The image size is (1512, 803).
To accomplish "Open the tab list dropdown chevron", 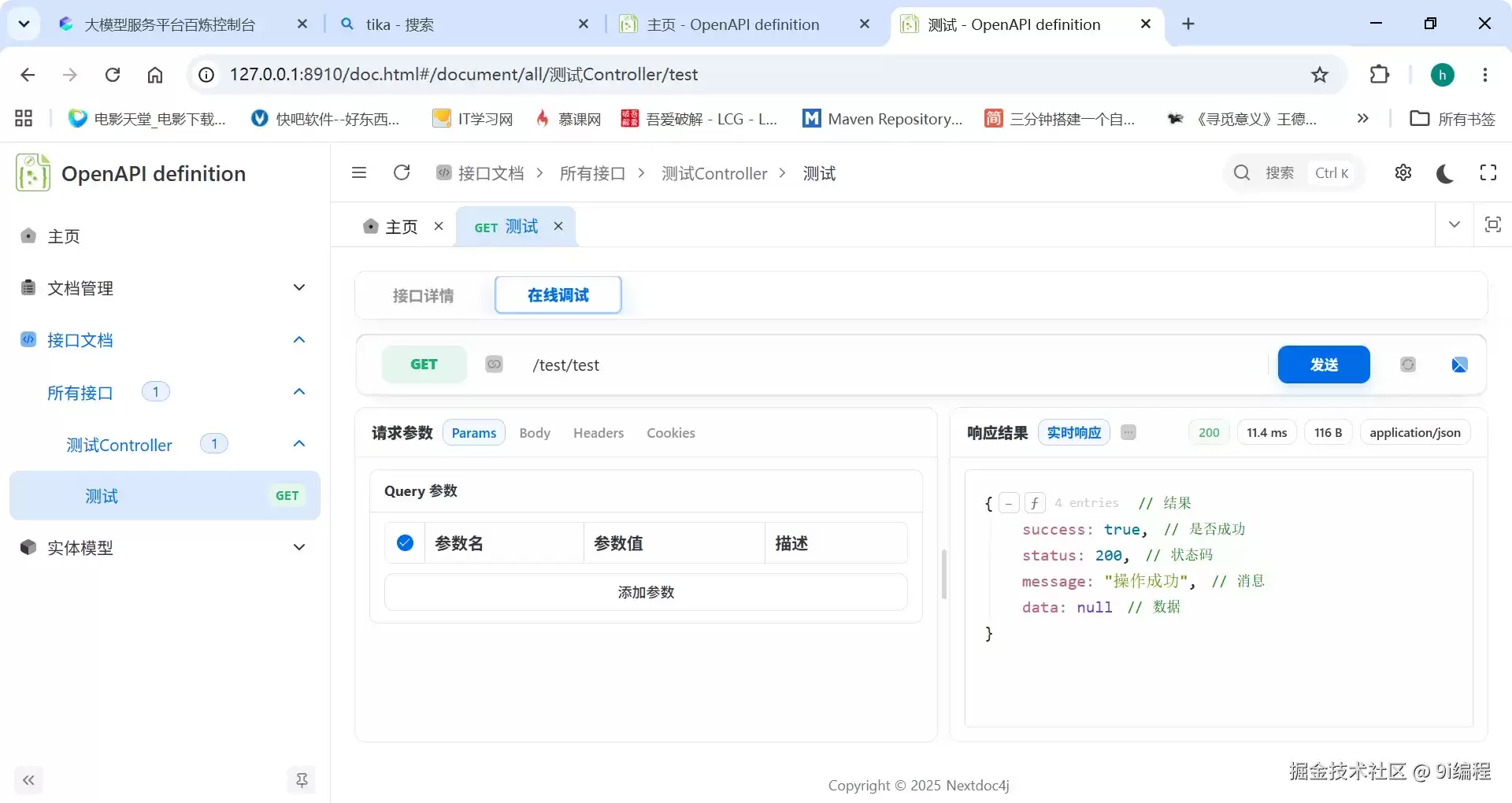I will [x=1455, y=224].
